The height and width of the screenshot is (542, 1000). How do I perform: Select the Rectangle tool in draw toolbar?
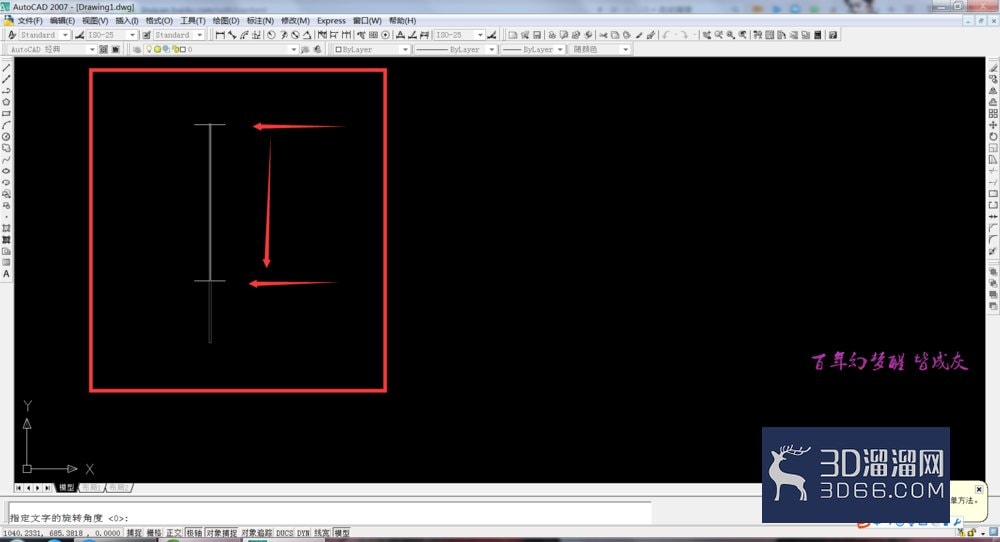(x=6, y=114)
